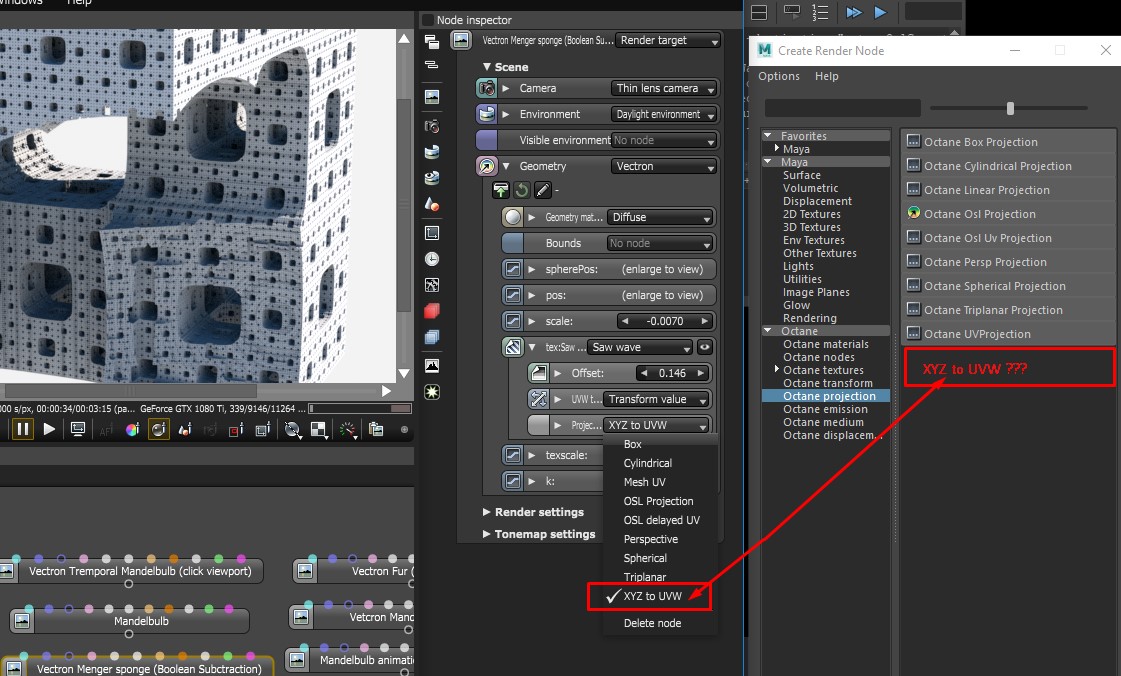1121x676 pixels.
Task: Create an Octane Spherical Projection node
Action: [x=1008, y=286]
